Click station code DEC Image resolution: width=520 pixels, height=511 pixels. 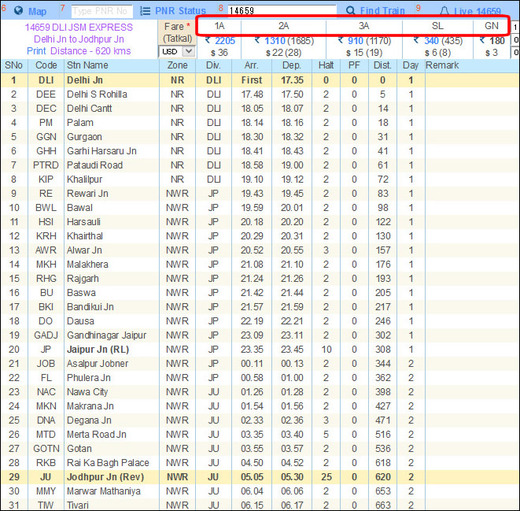(46, 109)
